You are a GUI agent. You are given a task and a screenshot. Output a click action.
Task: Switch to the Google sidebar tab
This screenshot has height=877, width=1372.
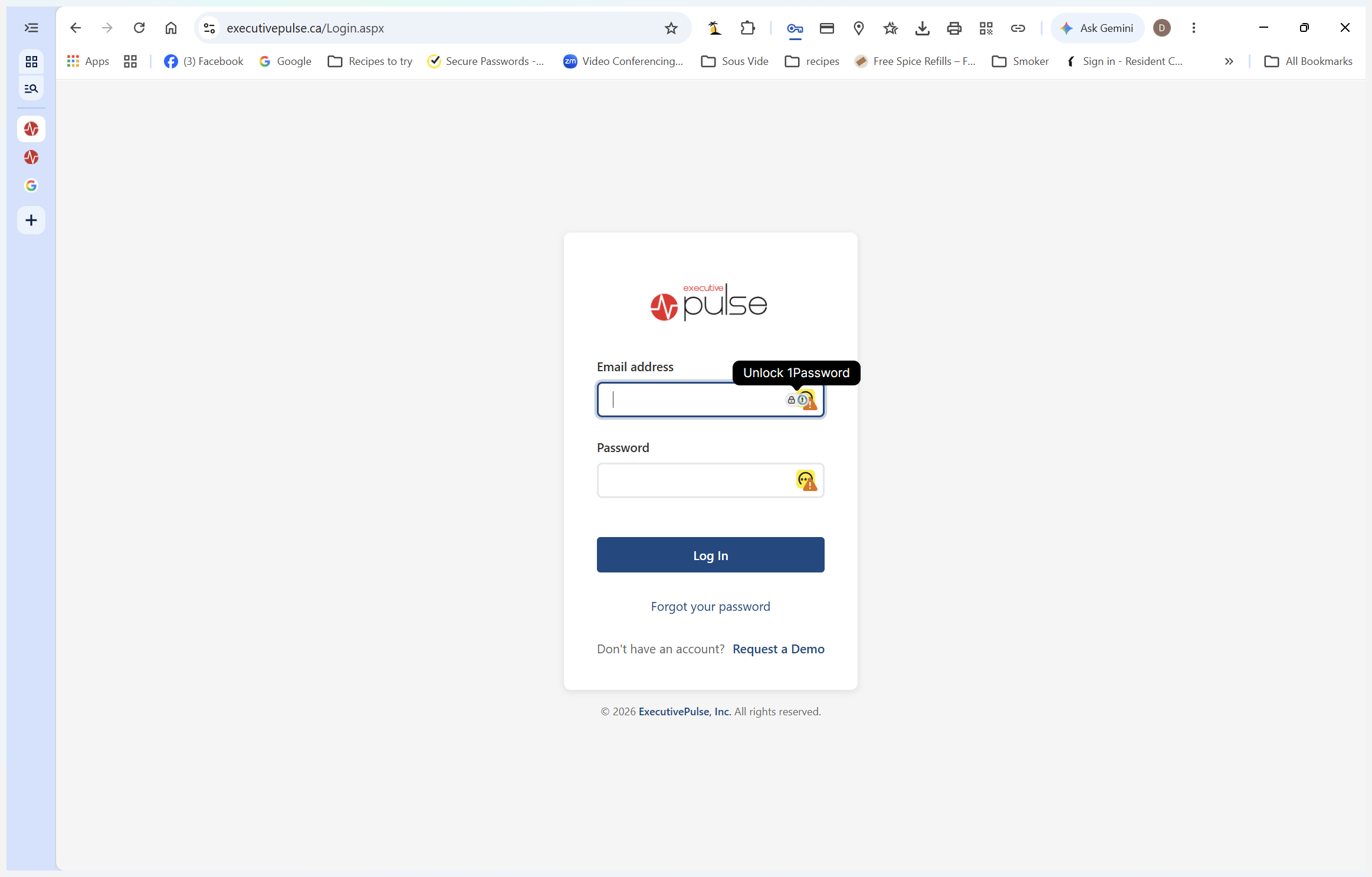pos(31,185)
